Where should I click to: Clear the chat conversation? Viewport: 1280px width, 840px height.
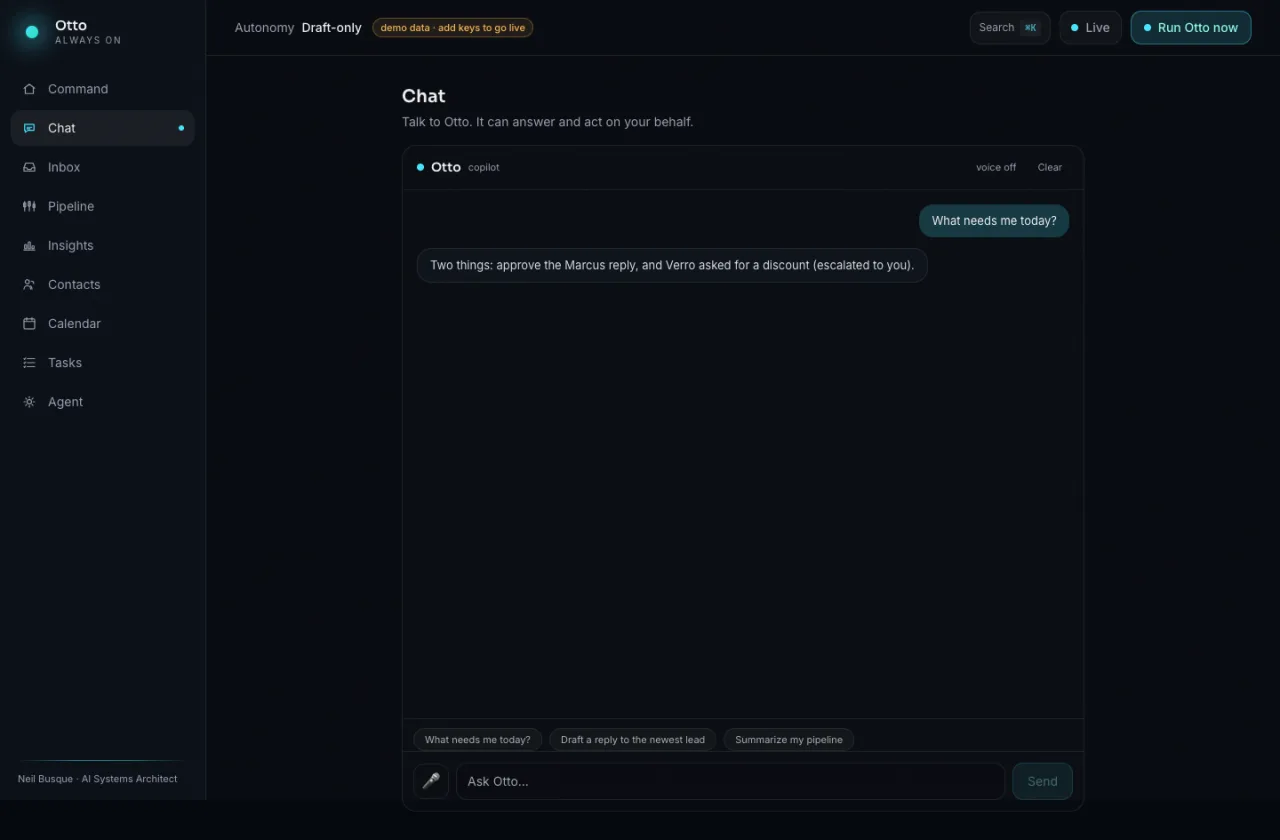tap(1050, 167)
